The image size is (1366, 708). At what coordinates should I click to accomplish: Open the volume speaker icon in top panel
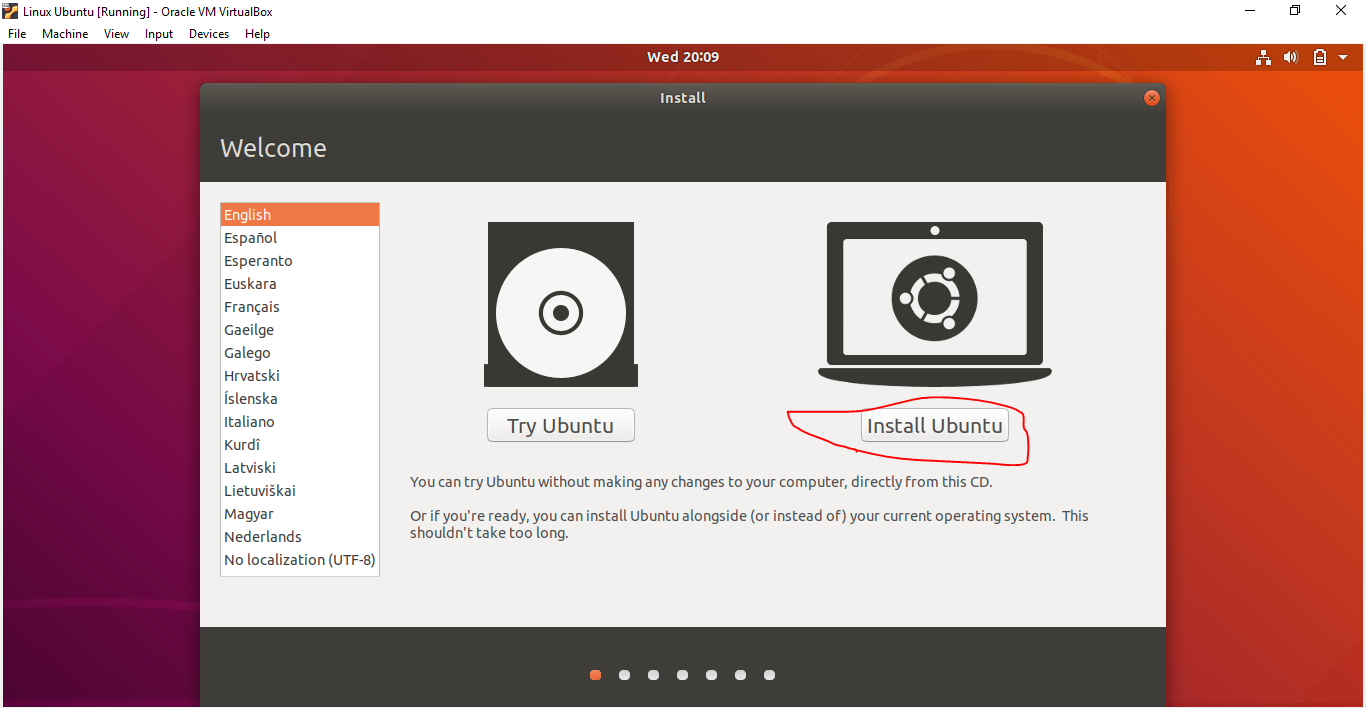click(1291, 57)
